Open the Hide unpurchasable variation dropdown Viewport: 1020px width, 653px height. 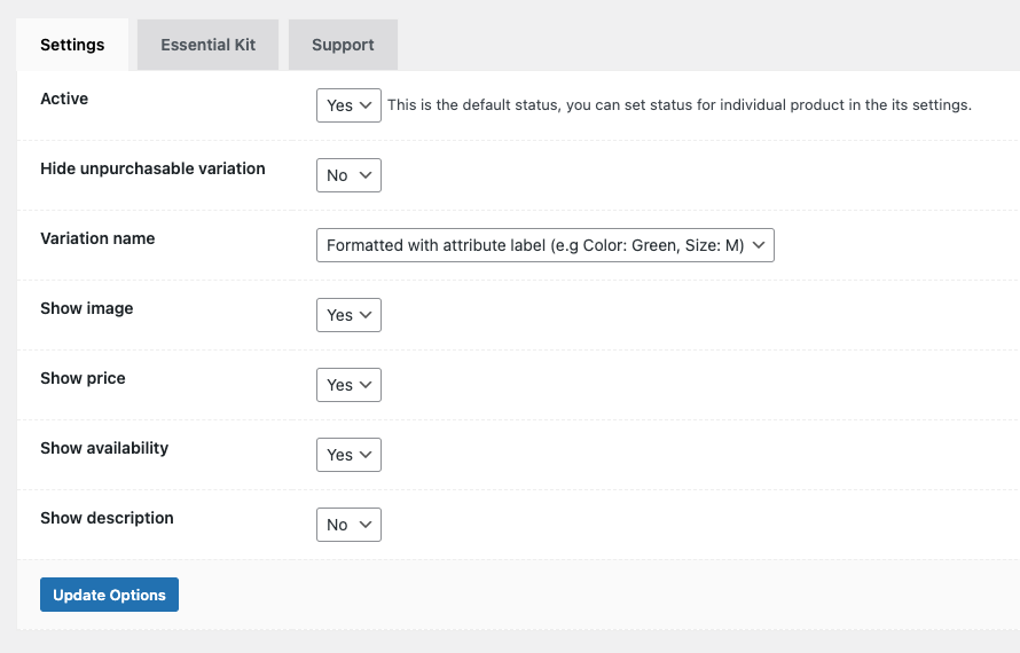point(348,175)
